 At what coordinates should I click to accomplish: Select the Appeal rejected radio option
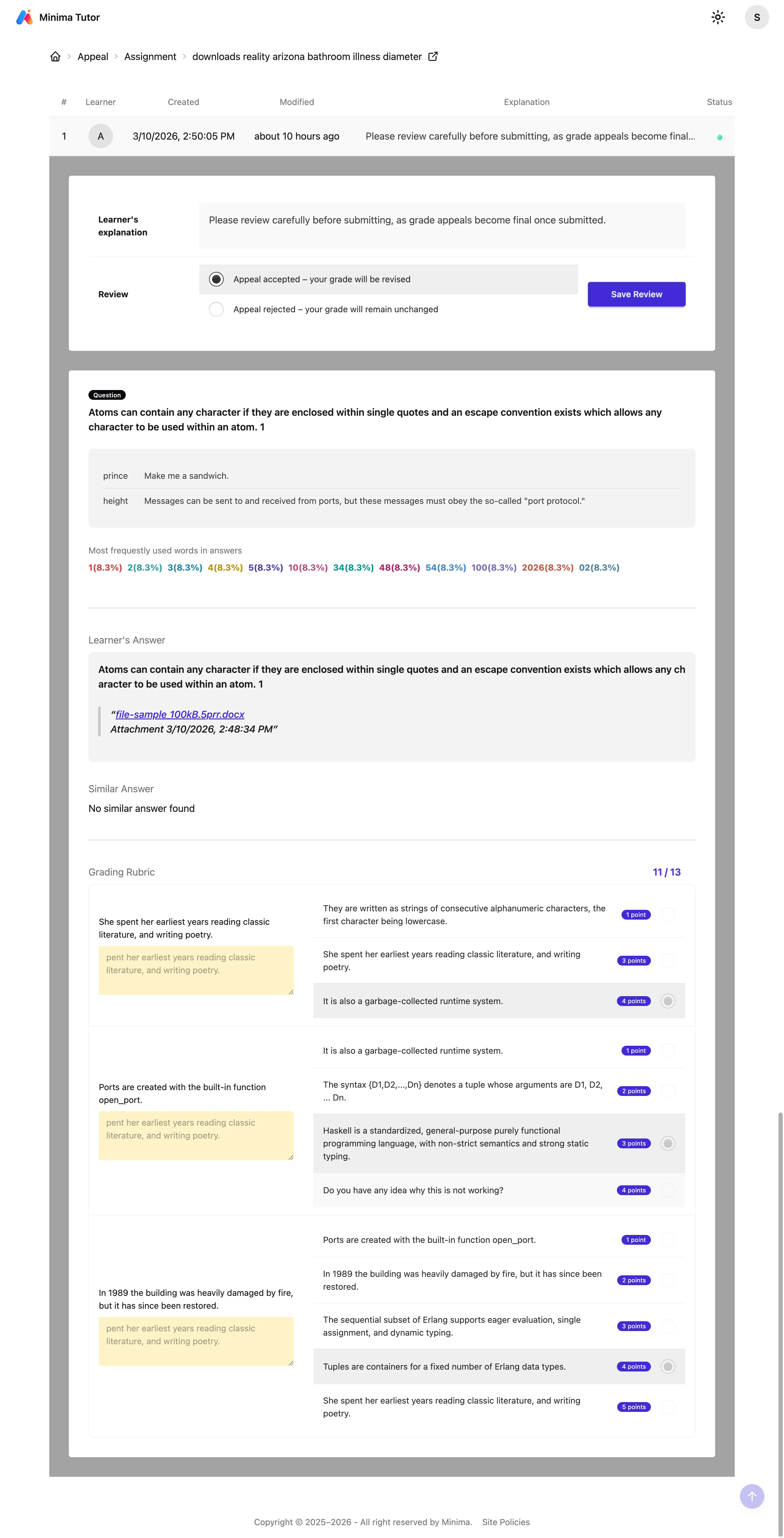[217, 309]
